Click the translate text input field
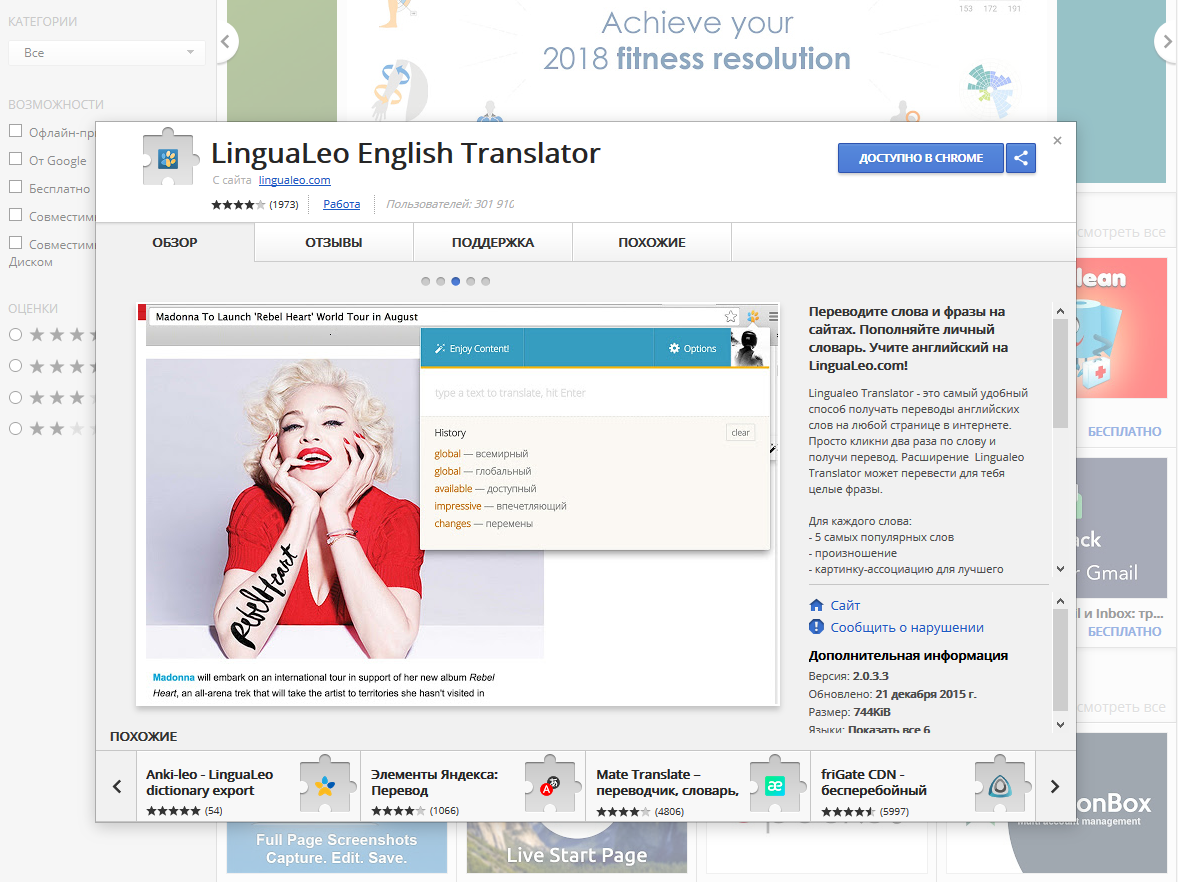This screenshot has width=1178, height=882. tap(595, 393)
